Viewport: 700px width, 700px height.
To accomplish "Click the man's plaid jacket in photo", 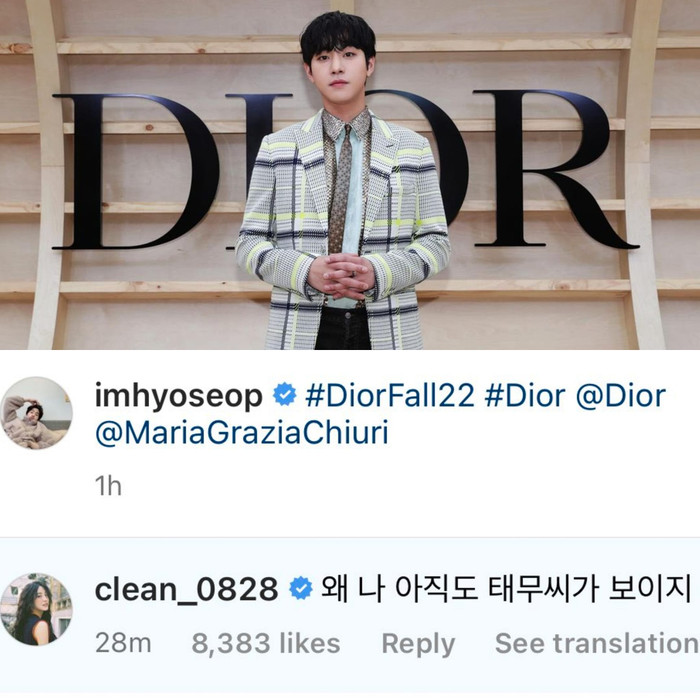I will [x=342, y=228].
